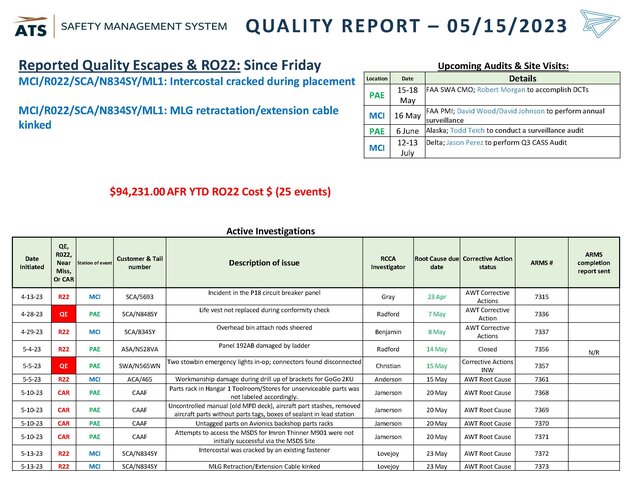Image resolution: width=624 pixels, height=480 pixels.
Task: Click the P18 circuit breaker panel incident description
Action: (x=264, y=293)
